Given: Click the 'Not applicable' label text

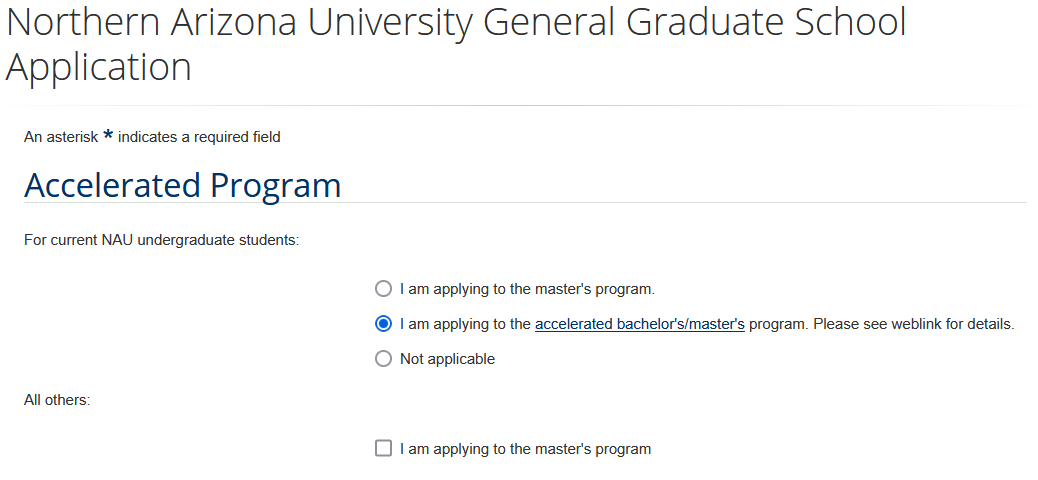Looking at the screenshot, I should 447,359.
